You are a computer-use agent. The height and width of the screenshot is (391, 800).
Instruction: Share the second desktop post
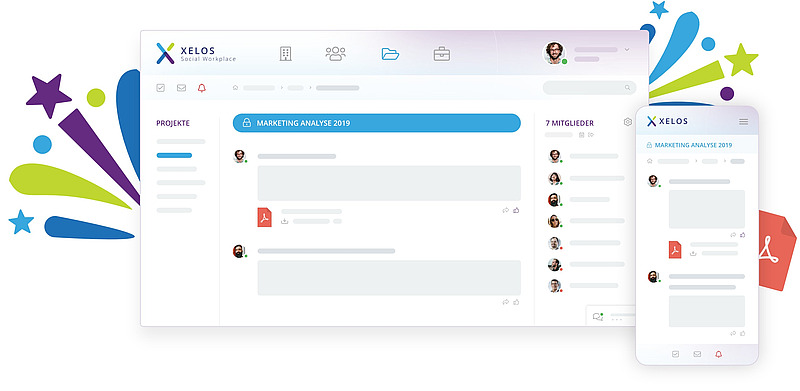coord(506,302)
